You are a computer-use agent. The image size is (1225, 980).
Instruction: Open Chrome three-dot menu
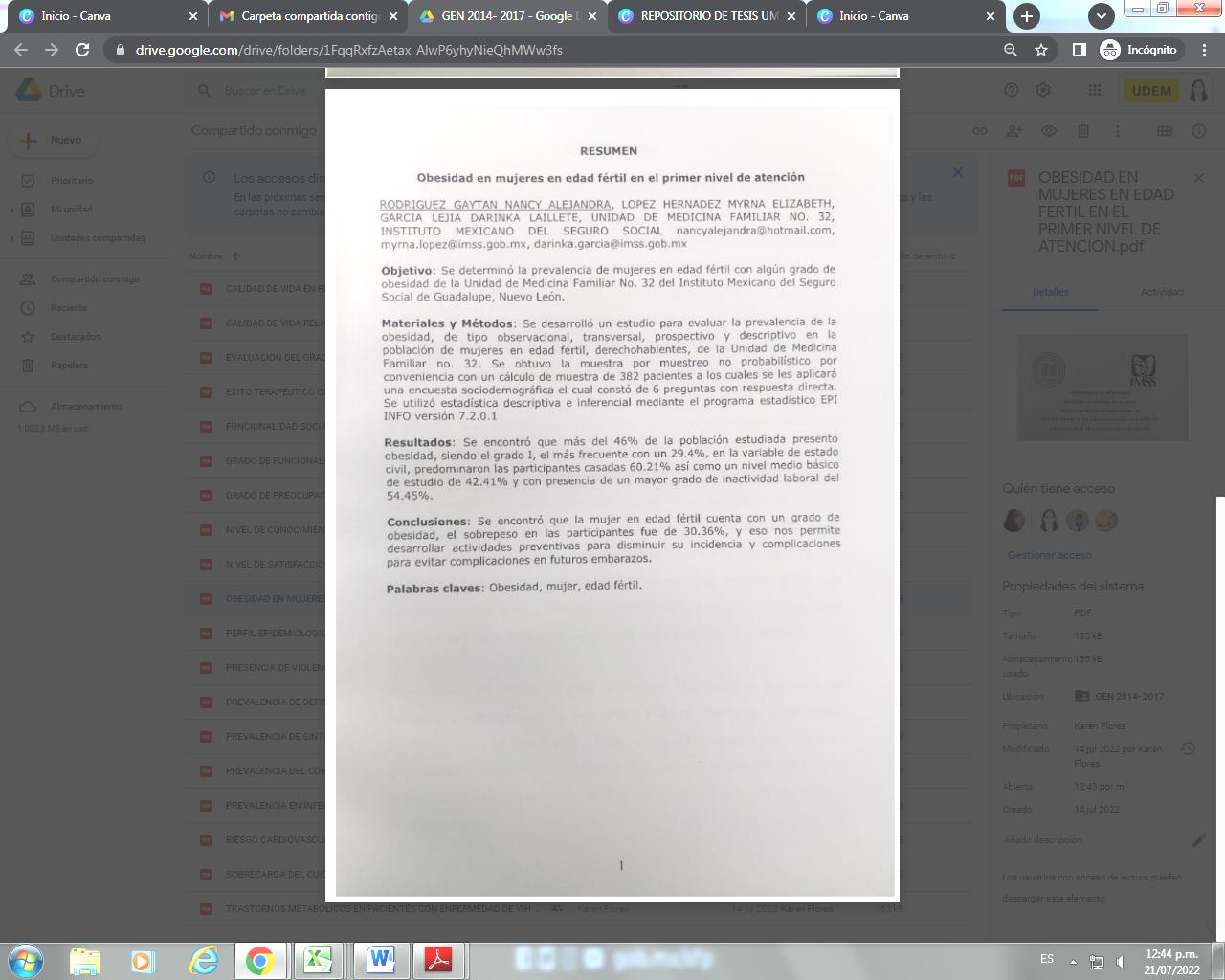click(x=1204, y=50)
